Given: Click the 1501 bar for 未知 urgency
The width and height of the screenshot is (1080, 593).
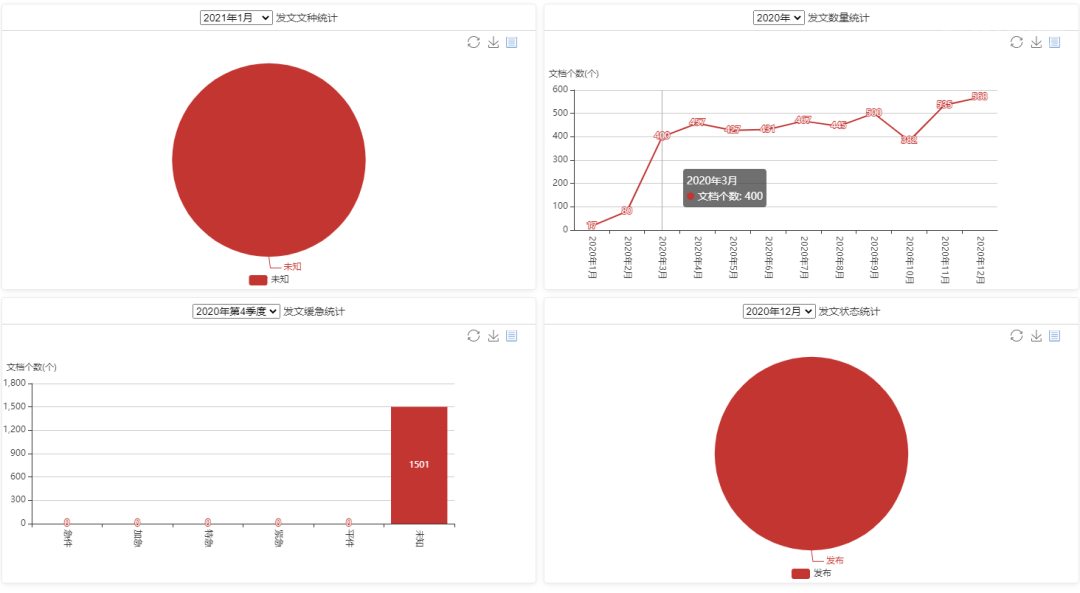Looking at the screenshot, I should point(419,464).
